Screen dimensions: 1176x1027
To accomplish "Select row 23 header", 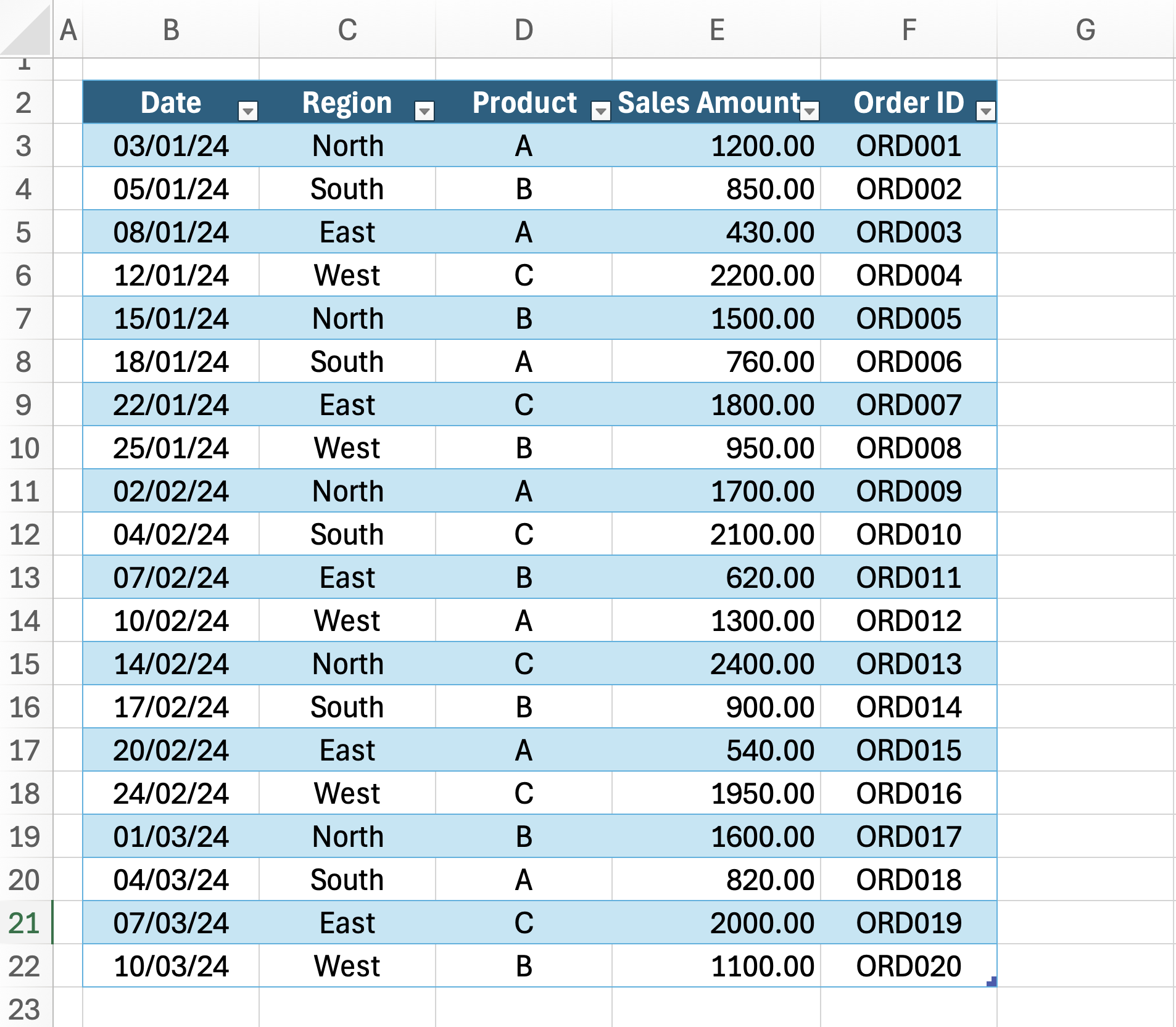I will [x=26, y=1007].
